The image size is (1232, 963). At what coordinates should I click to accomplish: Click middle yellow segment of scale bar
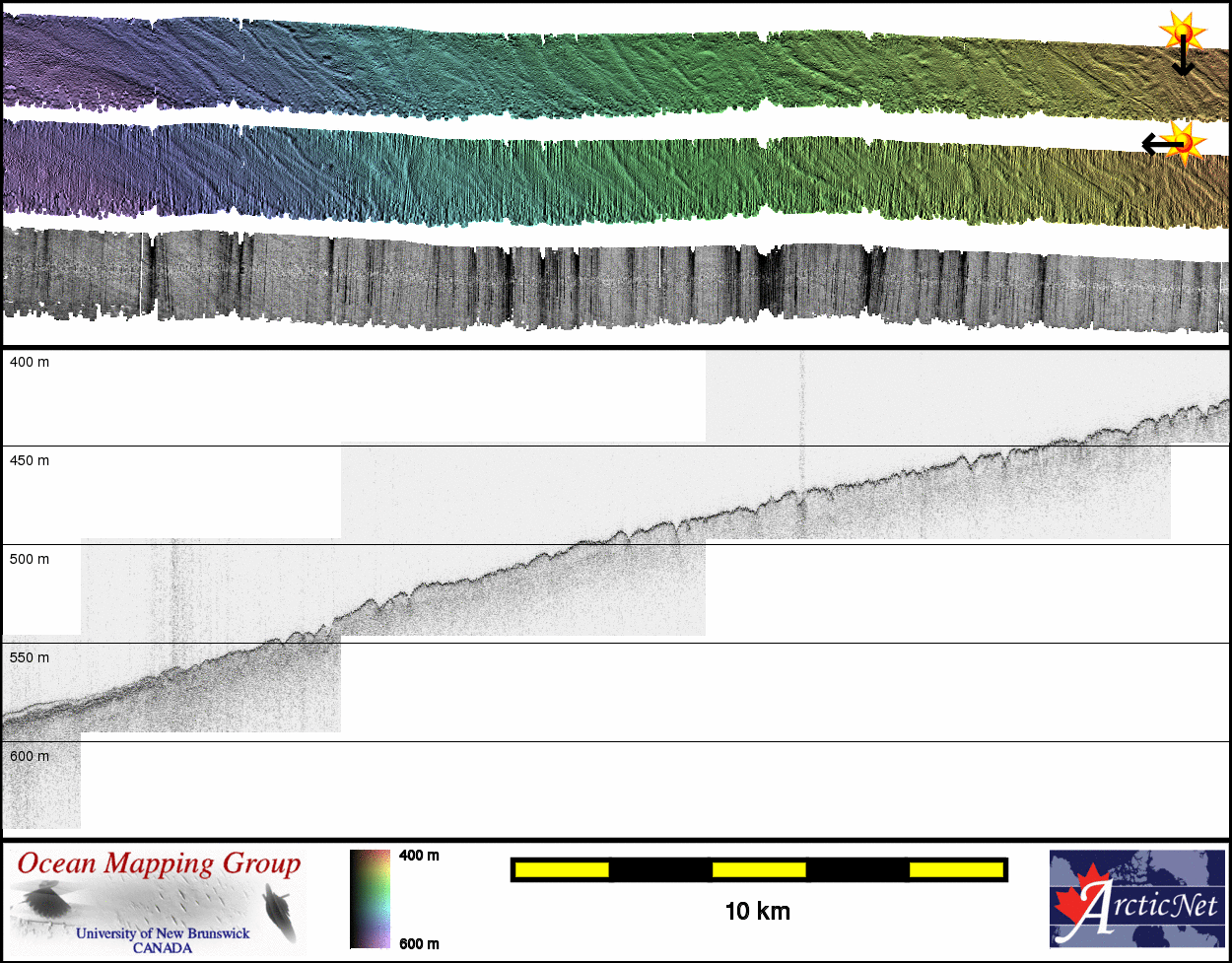pyautogui.click(x=758, y=869)
